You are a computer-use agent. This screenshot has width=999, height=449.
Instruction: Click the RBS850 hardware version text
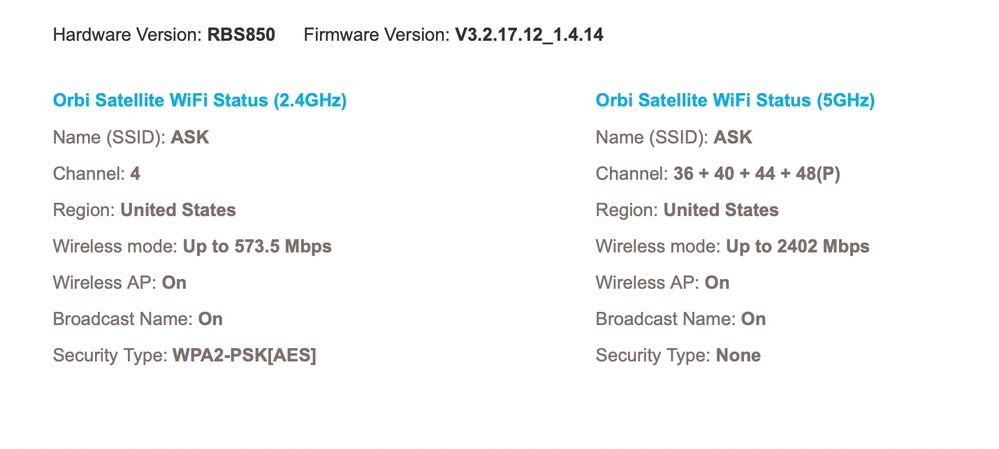[x=241, y=35]
